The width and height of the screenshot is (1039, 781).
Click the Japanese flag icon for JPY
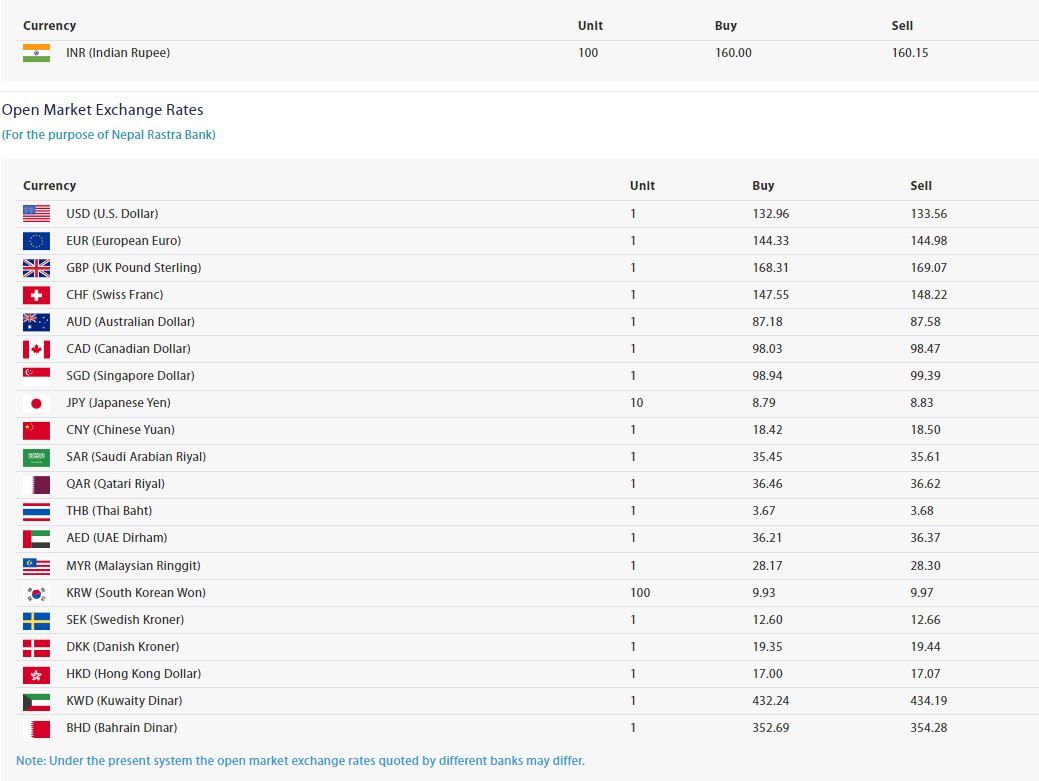[x=36, y=403]
